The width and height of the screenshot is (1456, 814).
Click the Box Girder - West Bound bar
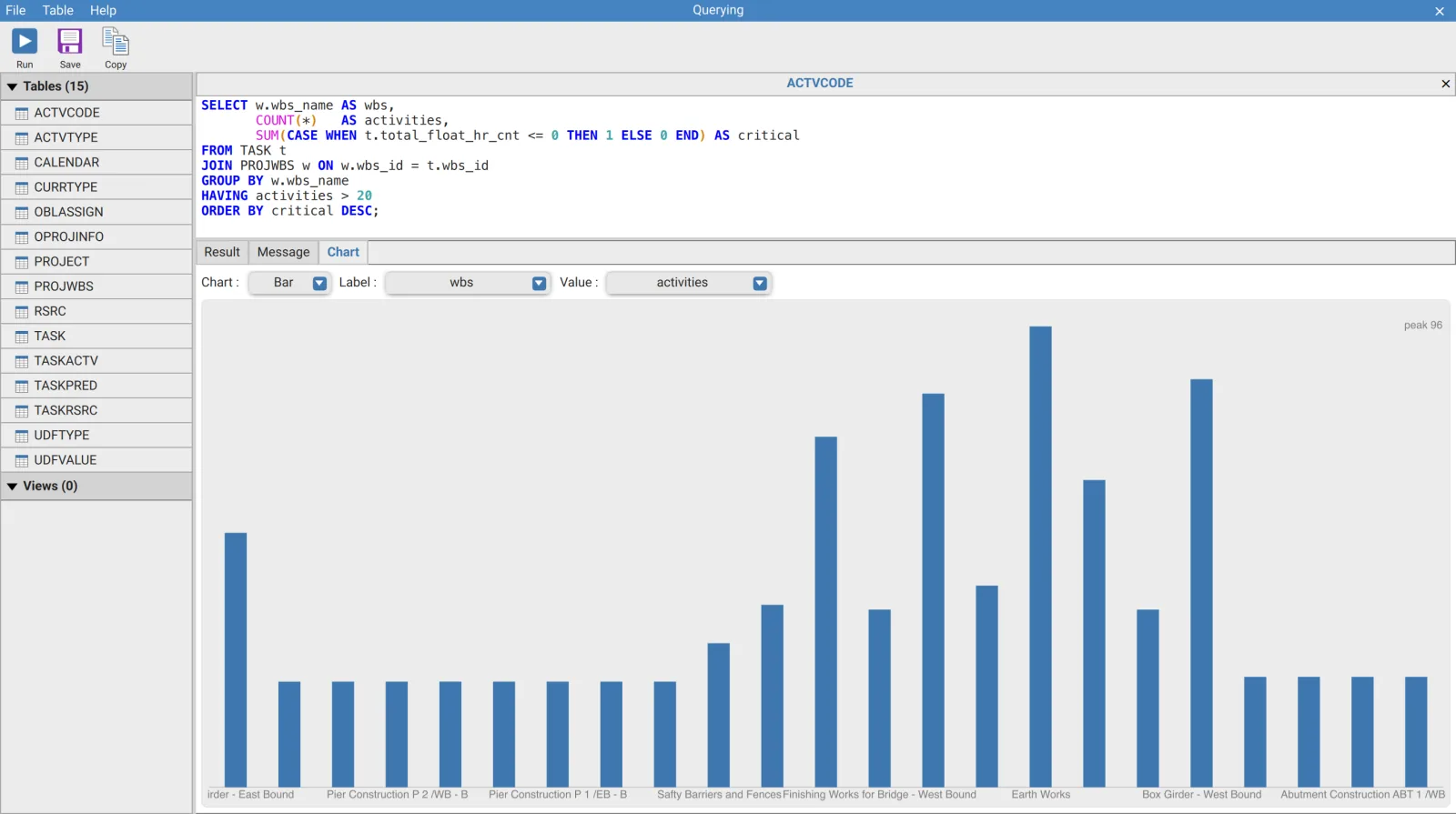pos(1201,583)
